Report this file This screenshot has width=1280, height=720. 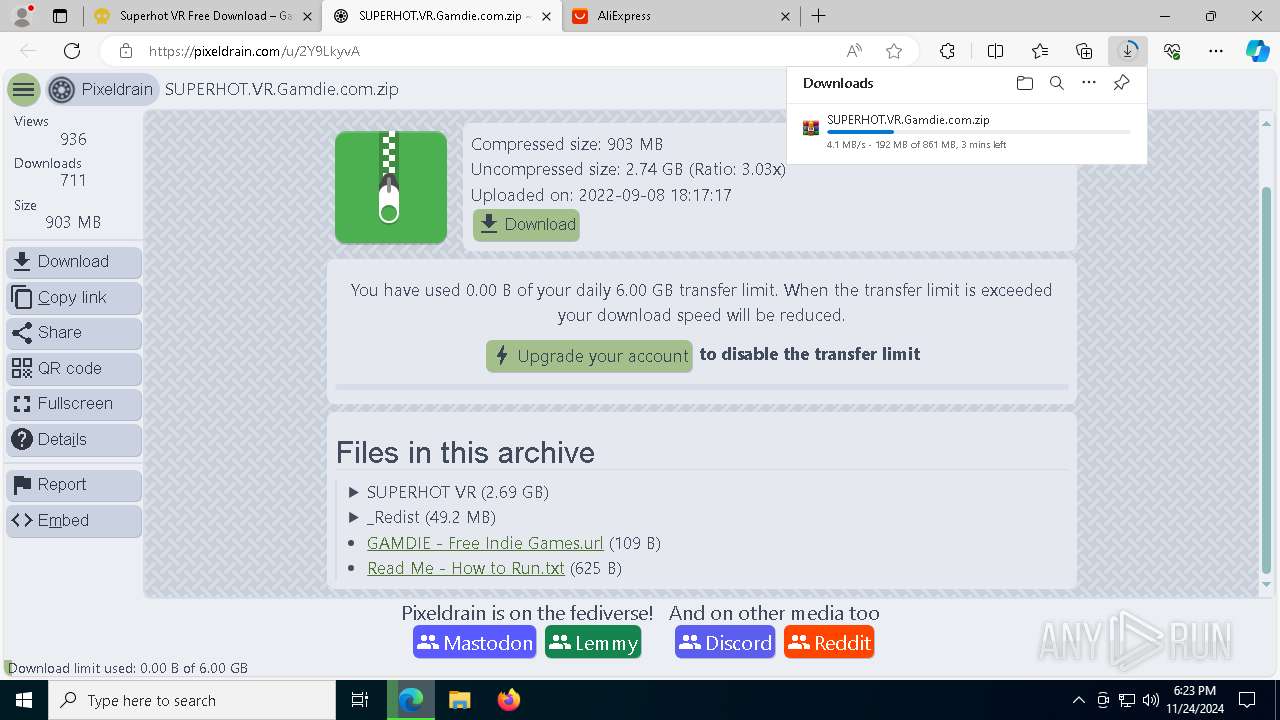coord(74,485)
